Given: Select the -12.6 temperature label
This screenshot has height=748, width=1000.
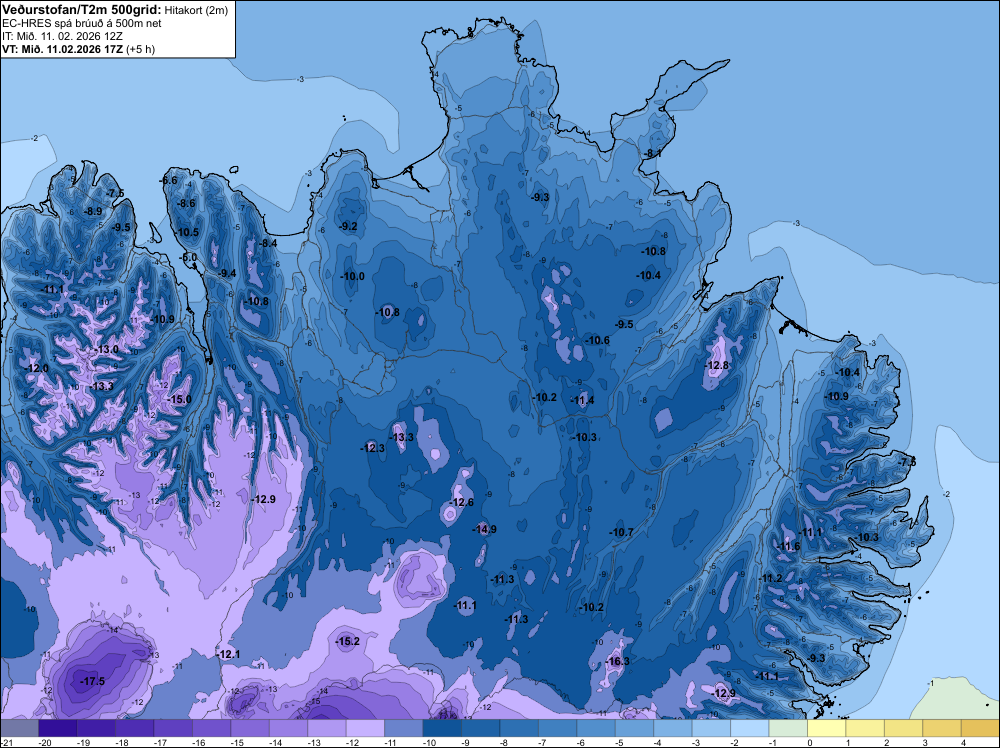Looking at the screenshot, I should click(462, 502).
